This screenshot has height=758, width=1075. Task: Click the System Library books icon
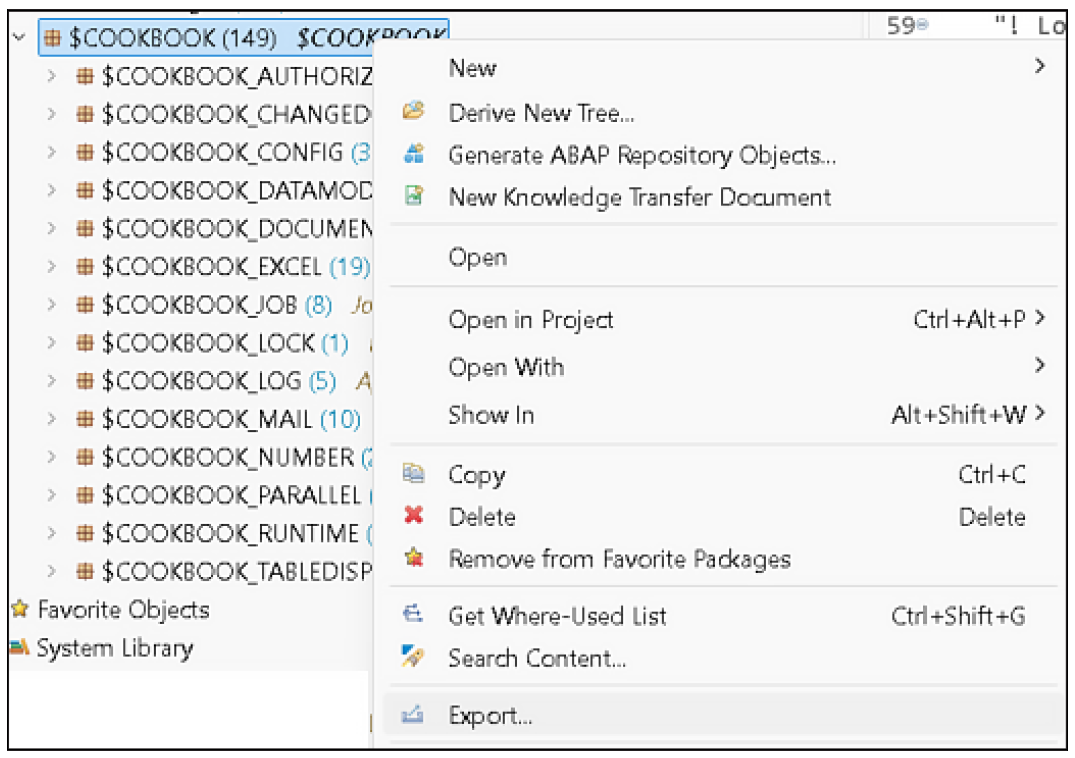[19, 647]
